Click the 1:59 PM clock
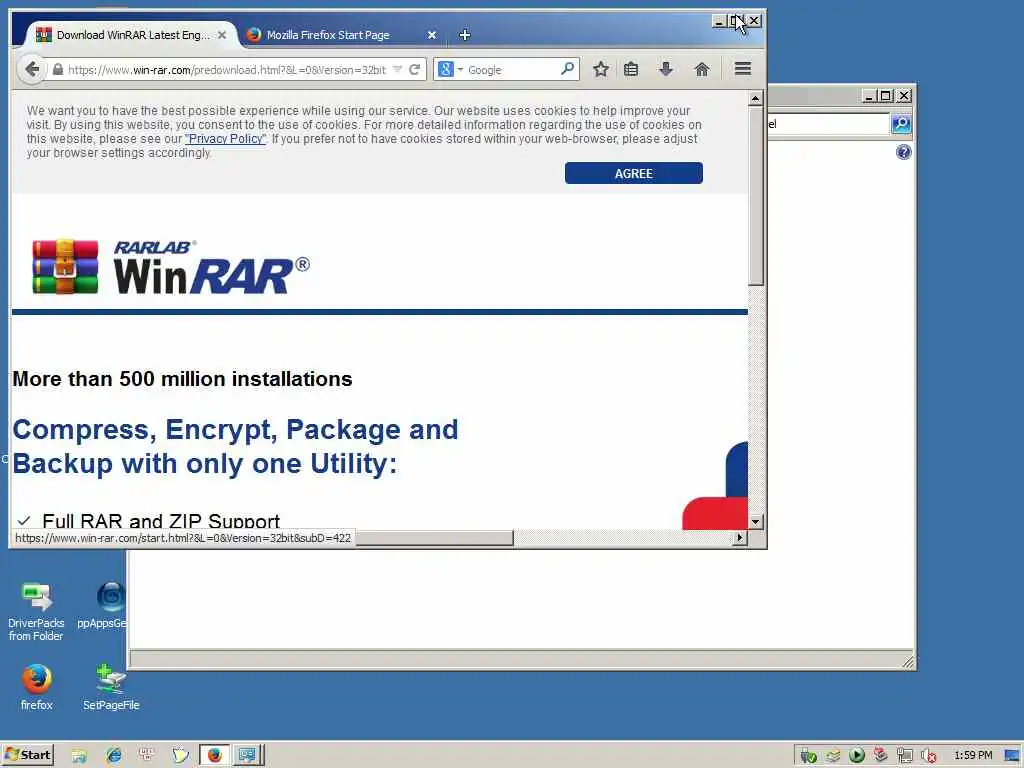 pos(973,756)
